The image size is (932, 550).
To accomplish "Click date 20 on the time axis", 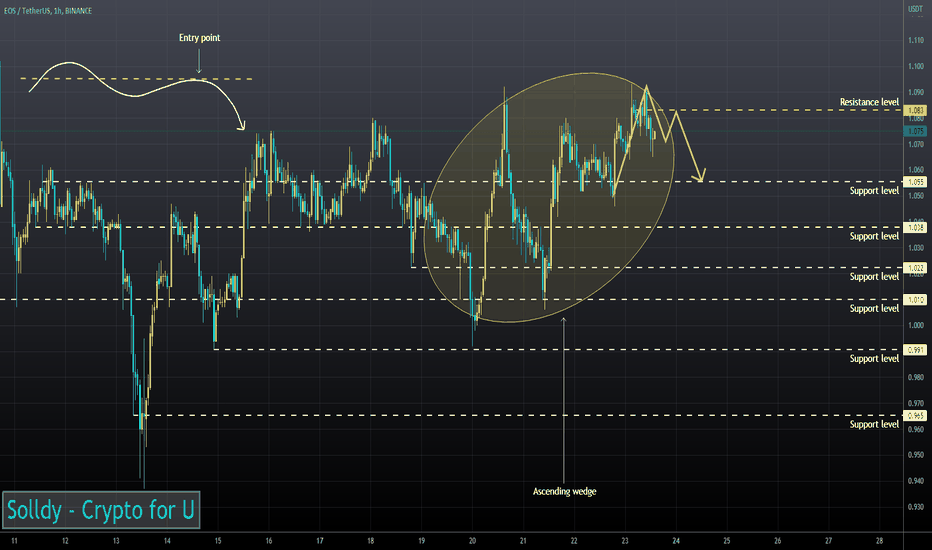I will coord(473,541).
